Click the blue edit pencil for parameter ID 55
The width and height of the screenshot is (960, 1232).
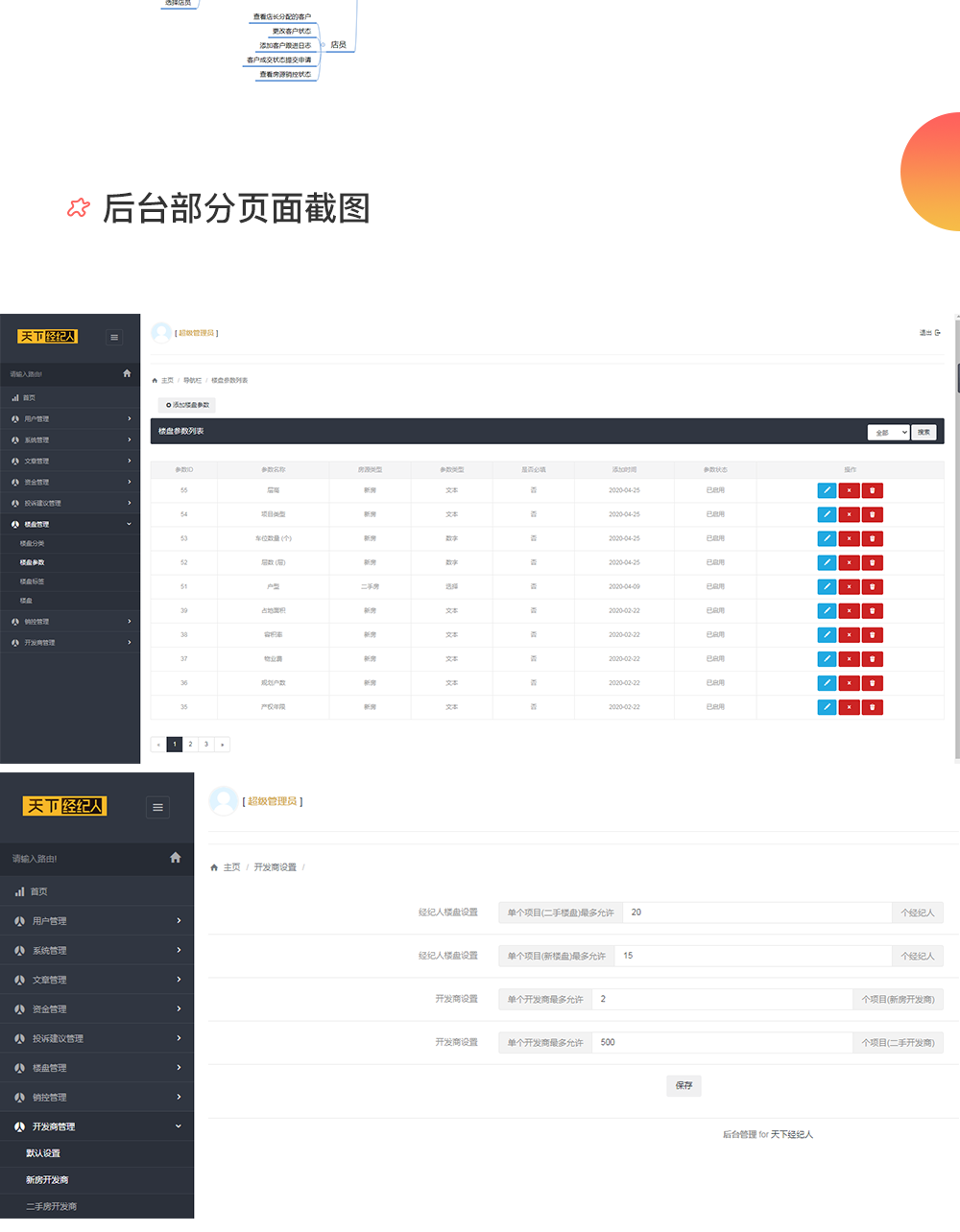pos(826,490)
